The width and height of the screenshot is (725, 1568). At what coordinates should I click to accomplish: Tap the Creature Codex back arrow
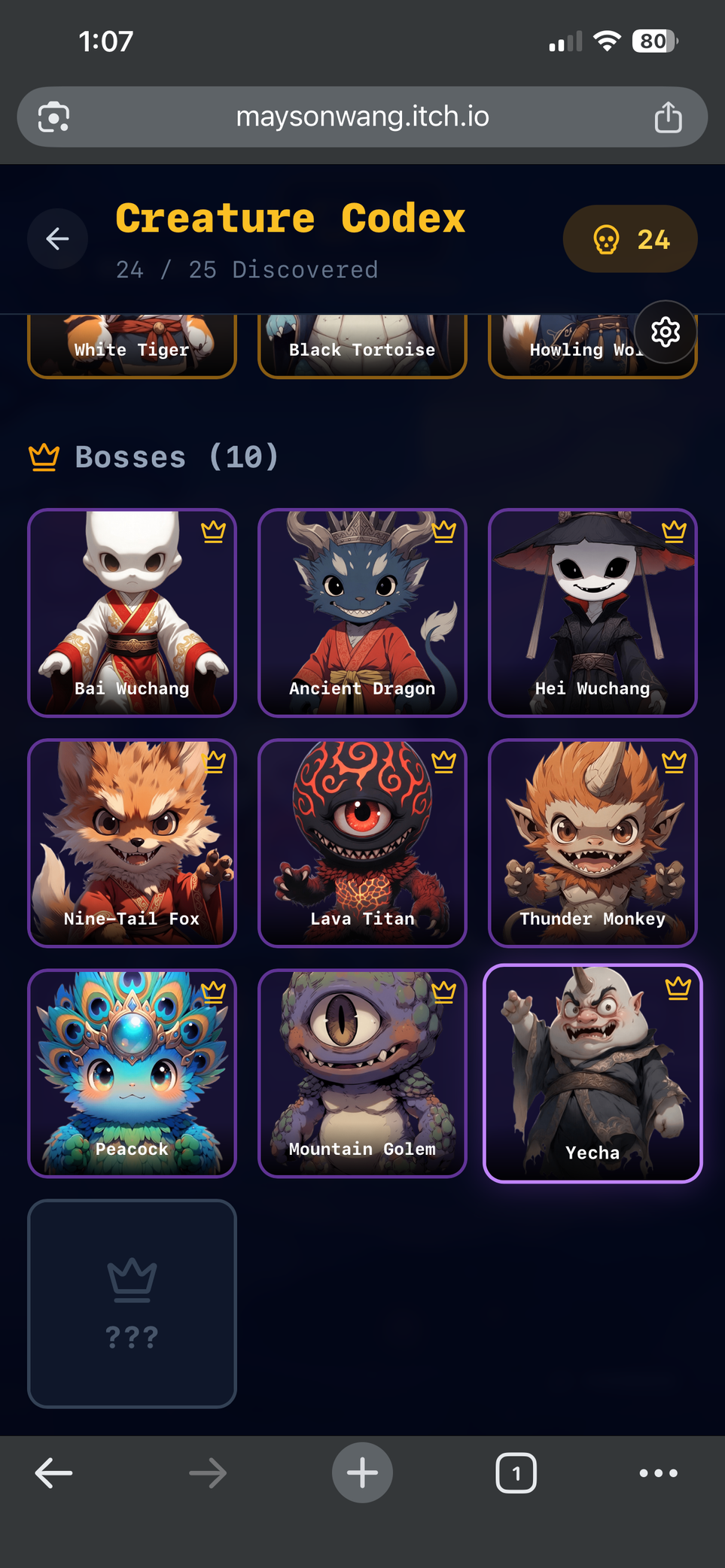pyautogui.click(x=58, y=239)
